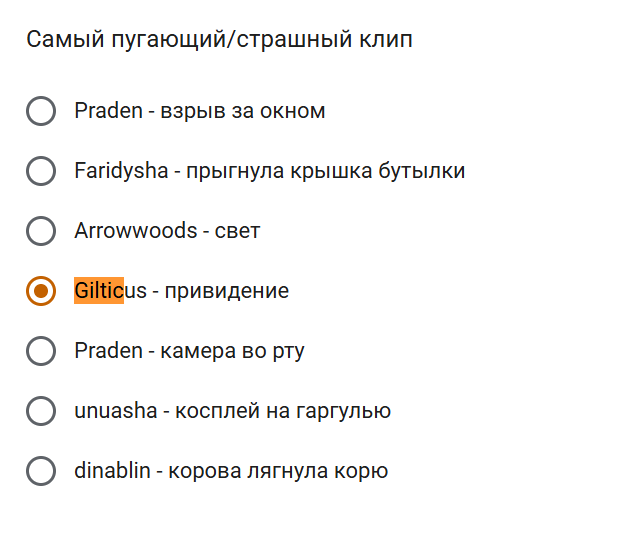Screen dimensions: 624x551
Task: Click the 'Gilticus - привидение' label text
Action: 181,291
